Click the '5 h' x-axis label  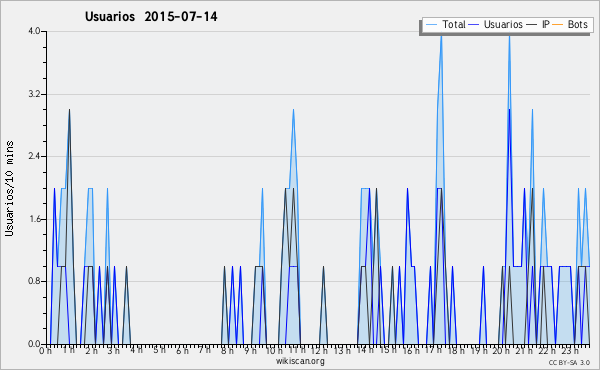tap(159, 350)
